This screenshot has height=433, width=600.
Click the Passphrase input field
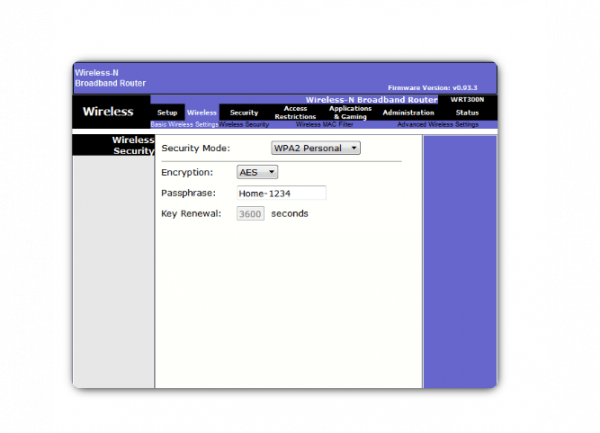click(281, 193)
